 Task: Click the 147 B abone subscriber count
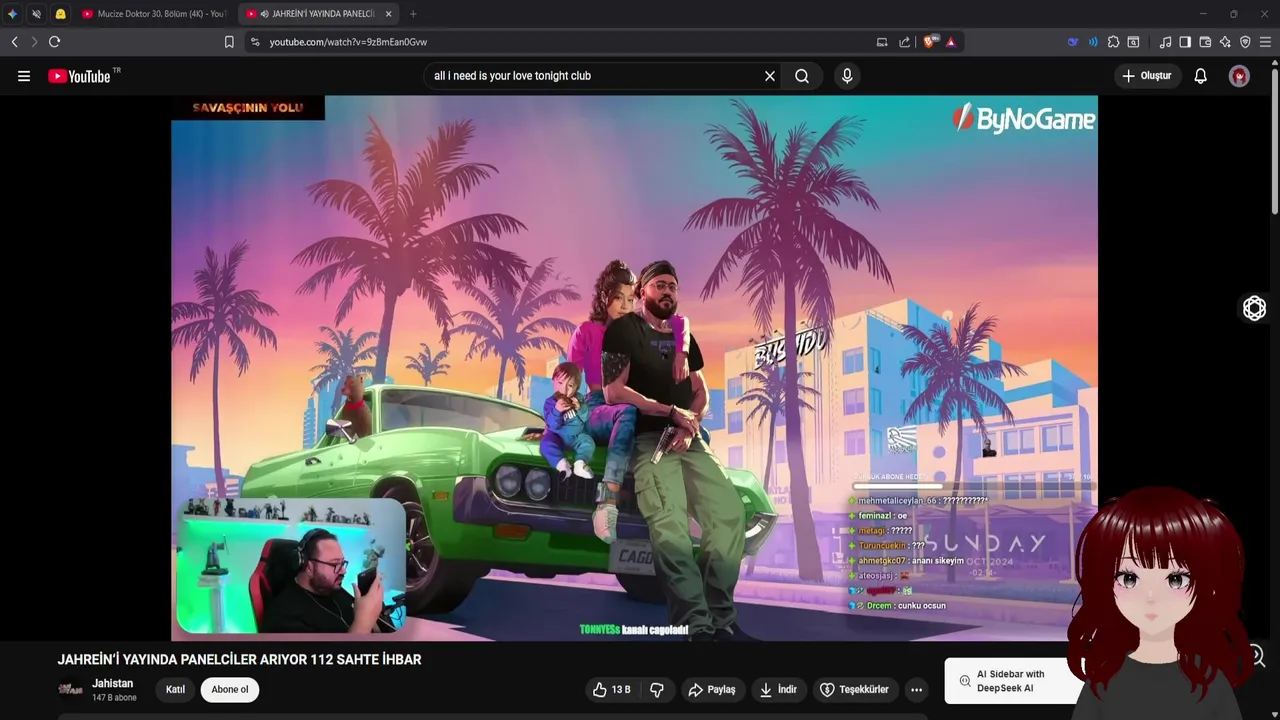(114, 697)
